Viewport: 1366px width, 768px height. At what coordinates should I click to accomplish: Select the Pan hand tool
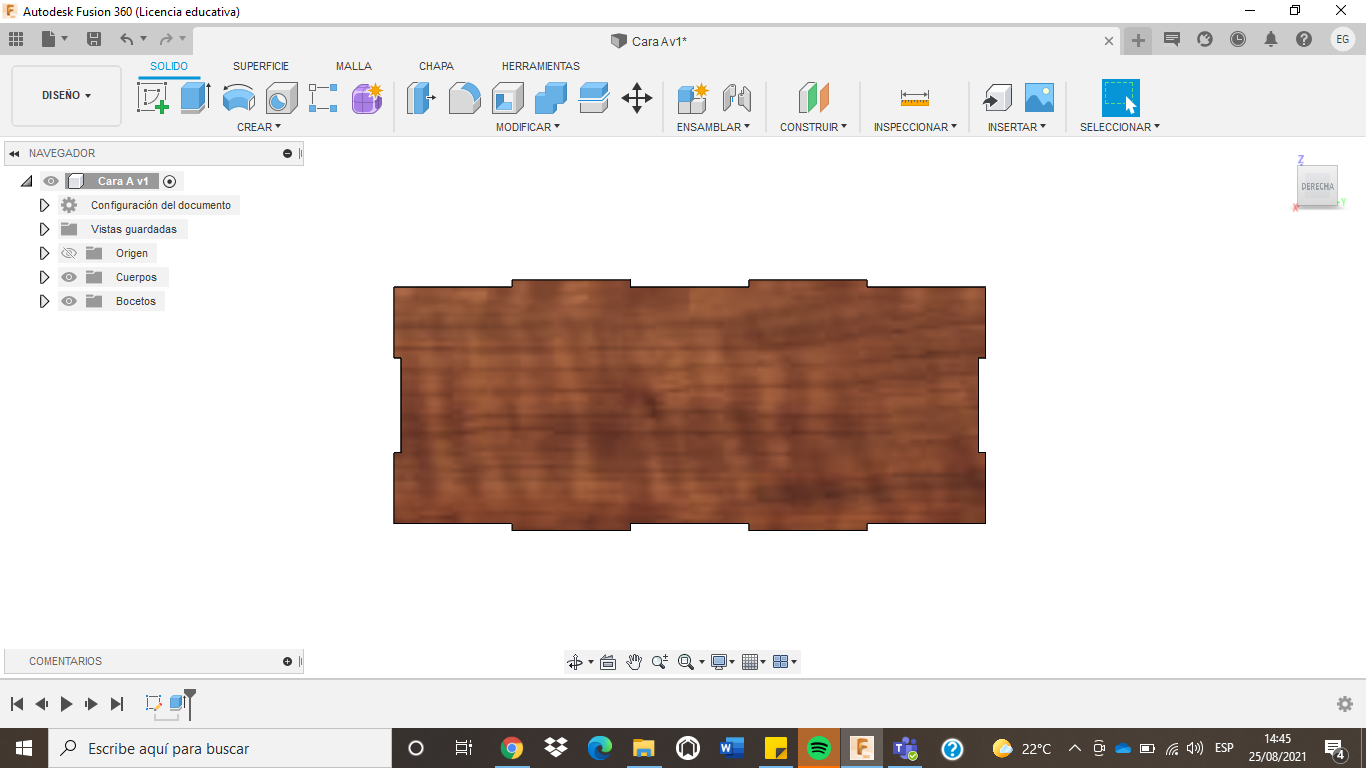pos(634,662)
